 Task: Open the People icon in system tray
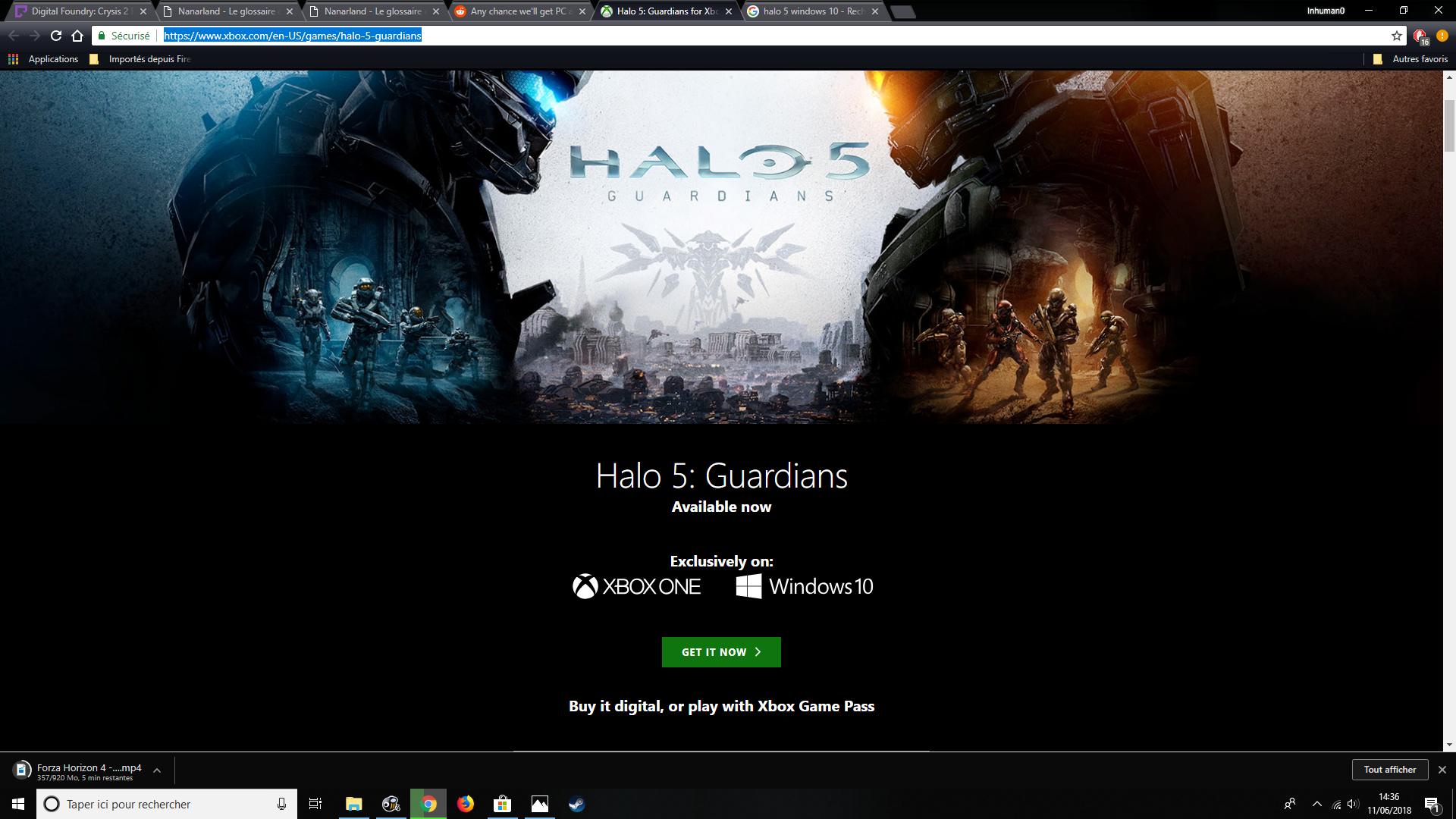(1289, 804)
